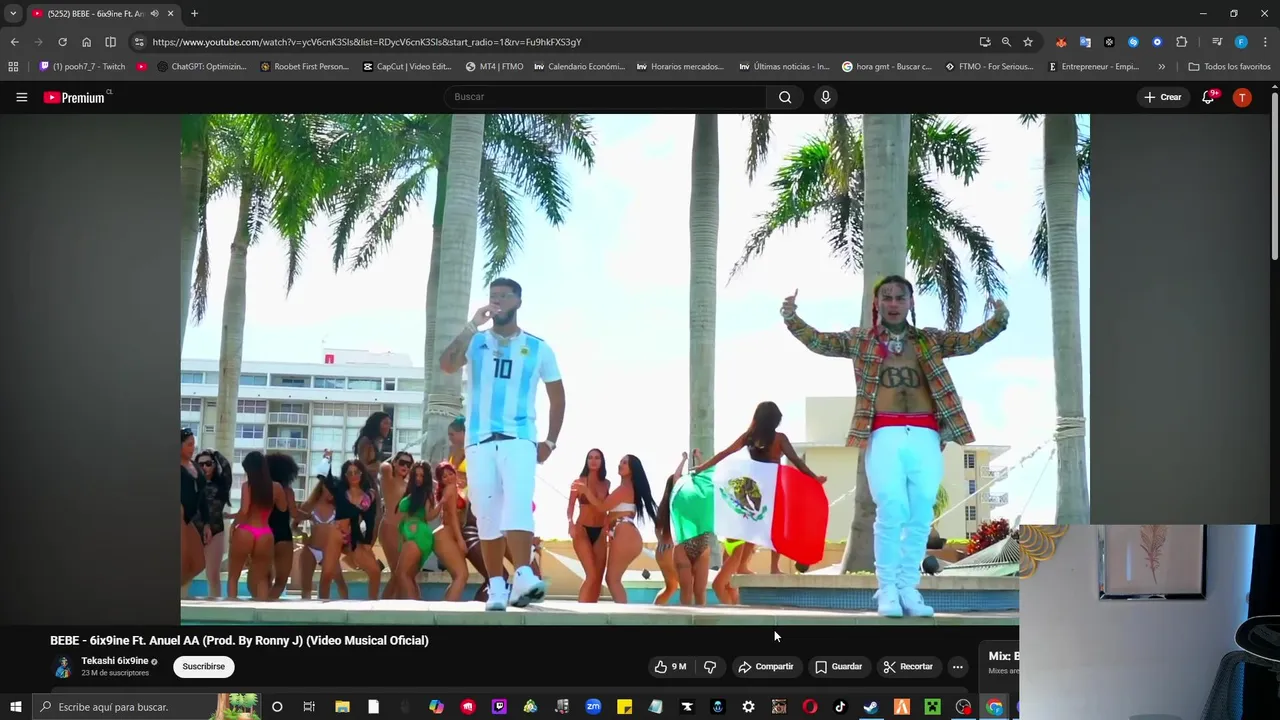Screen dimensions: 1280x720
Task: Expand the hidden bookmarks chevron
Action: click(1161, 67)
